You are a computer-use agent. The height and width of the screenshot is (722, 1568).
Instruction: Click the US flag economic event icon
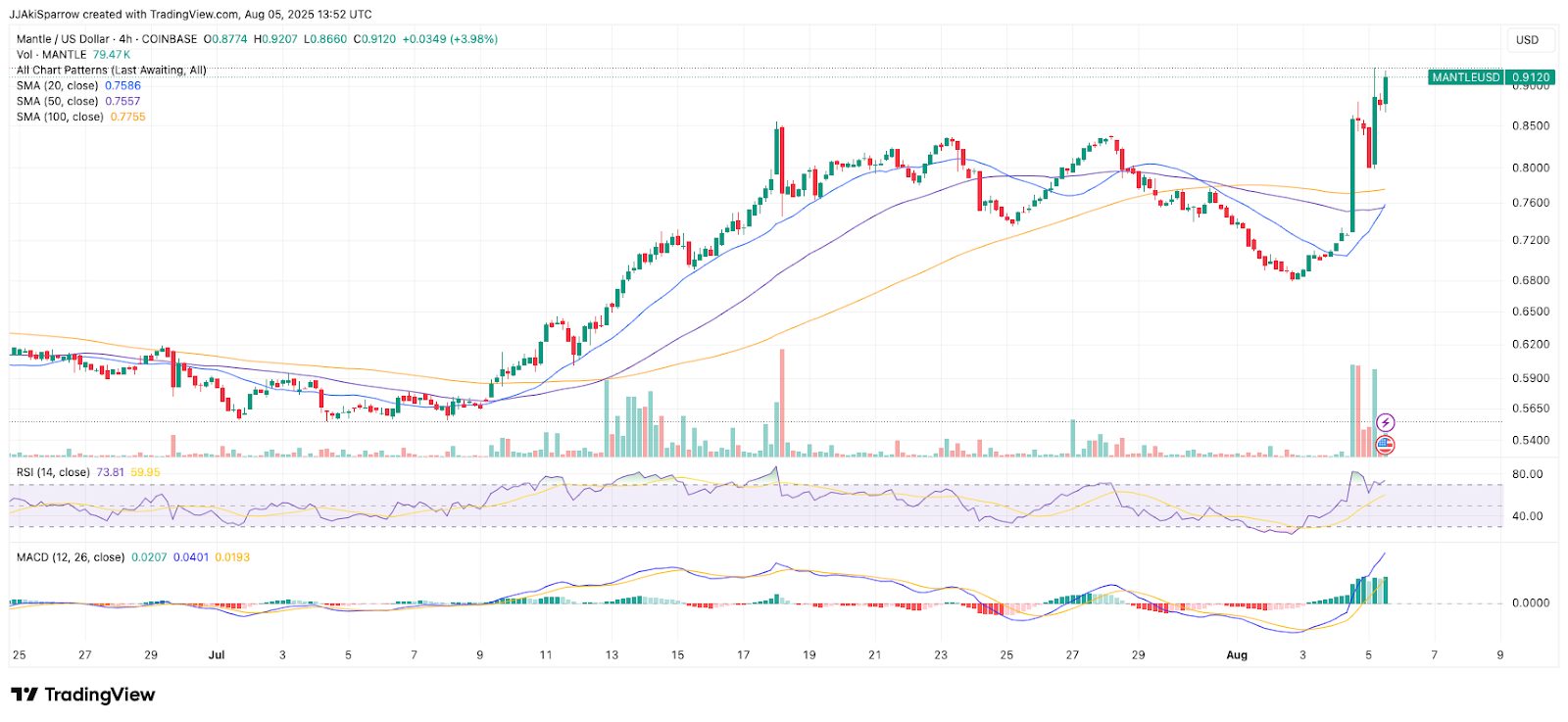tap(1385, 445)
